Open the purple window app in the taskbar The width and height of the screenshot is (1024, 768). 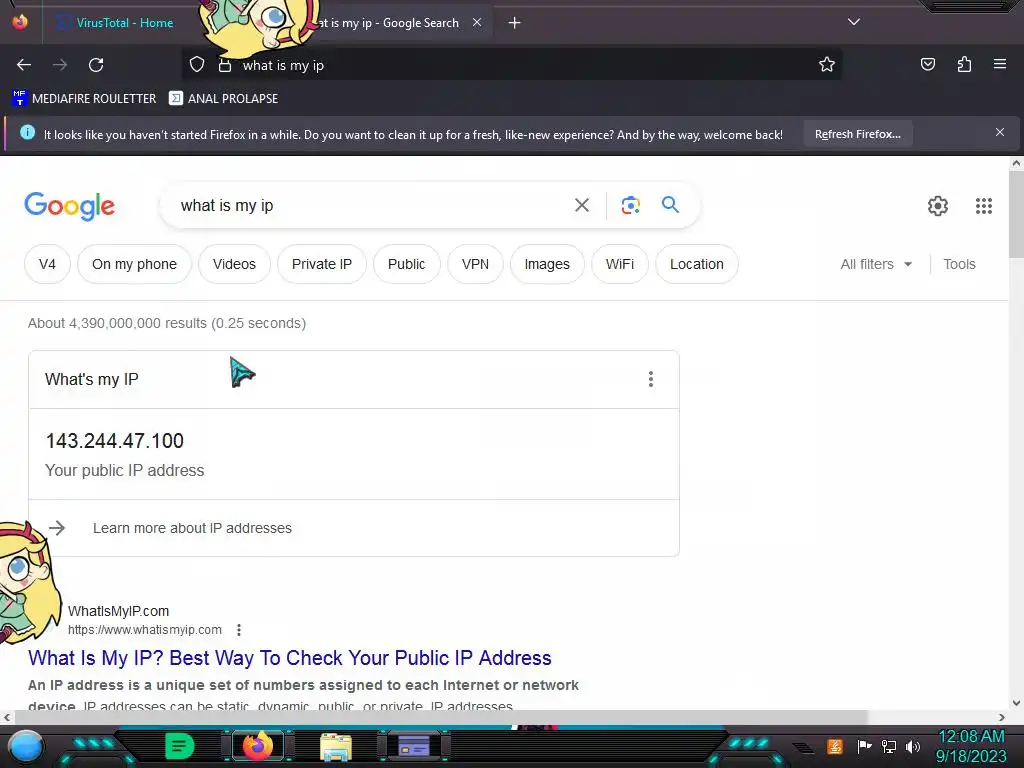point(414,746)
